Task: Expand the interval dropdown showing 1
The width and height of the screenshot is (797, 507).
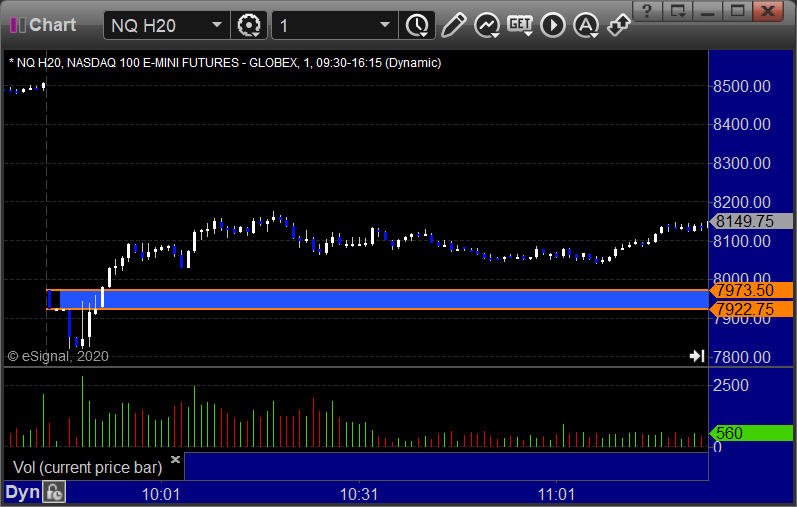Action: click(385, 25)
